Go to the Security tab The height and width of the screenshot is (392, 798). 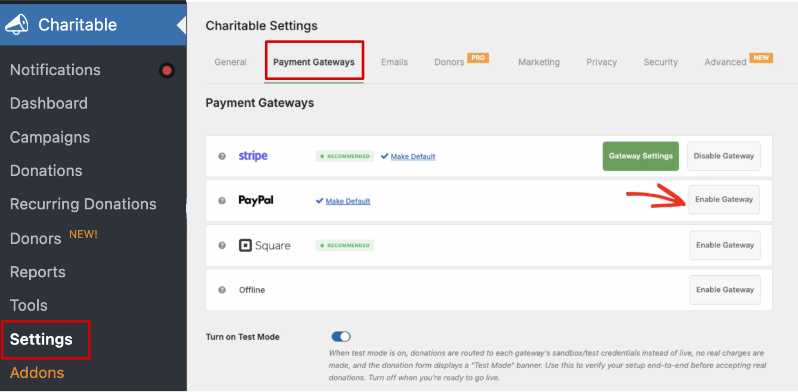tap(661, 62)
